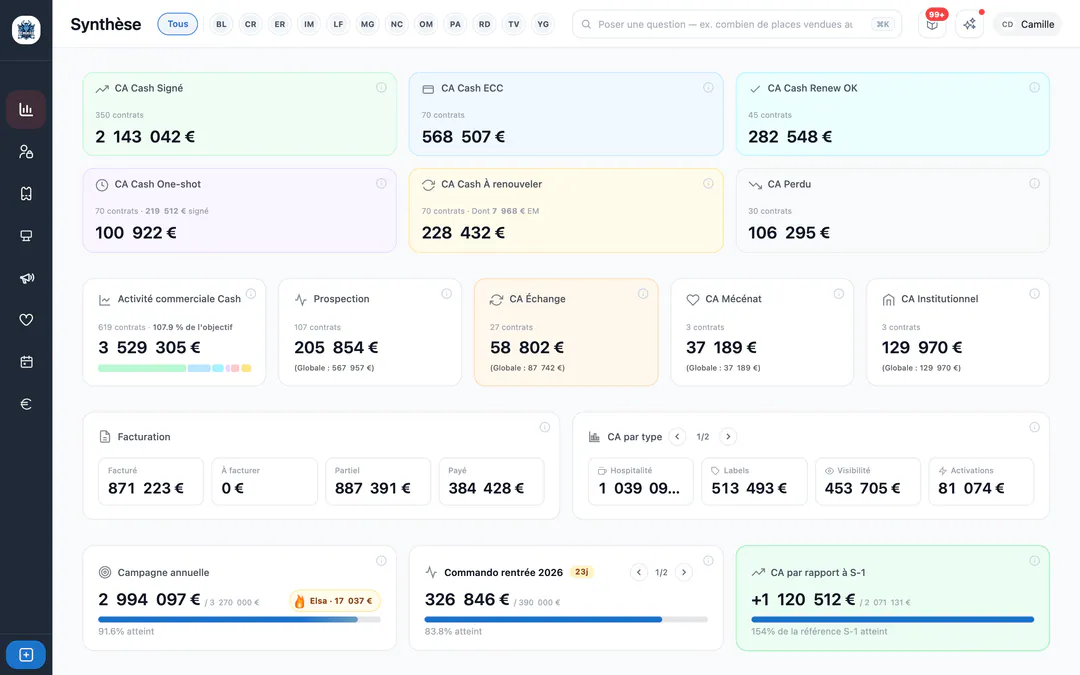The image size is (1080, 675).
Task: Toggle the YG filter chip
Action: [x=543, y=24]
